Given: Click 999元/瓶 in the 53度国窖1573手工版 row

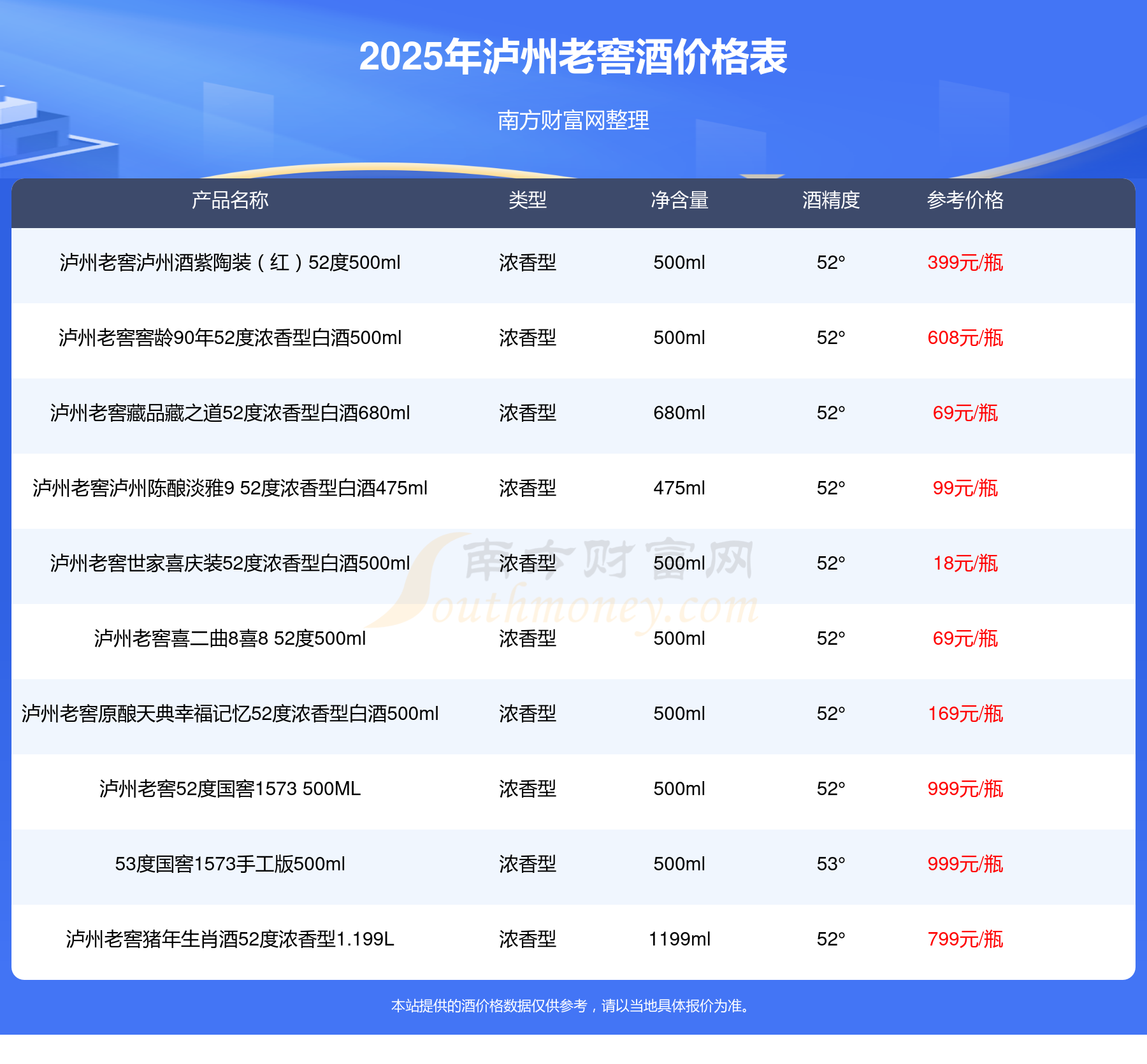Looking at the screenshot, I should (x=965, y=864).
